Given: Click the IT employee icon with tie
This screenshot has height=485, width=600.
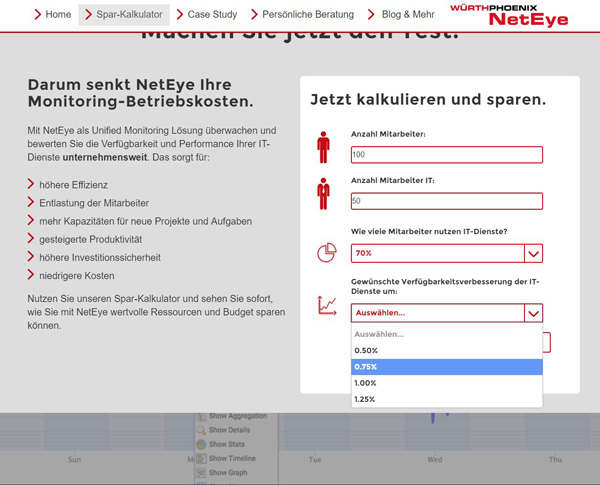Looking at the screenshot, I should tap(323, 194).
